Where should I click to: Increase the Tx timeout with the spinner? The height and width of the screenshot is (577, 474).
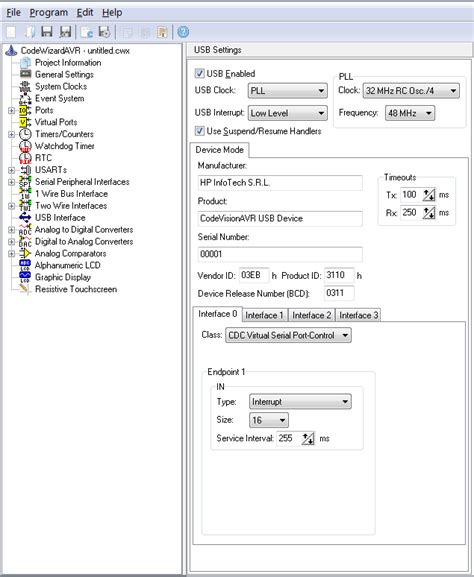[427, 192]
